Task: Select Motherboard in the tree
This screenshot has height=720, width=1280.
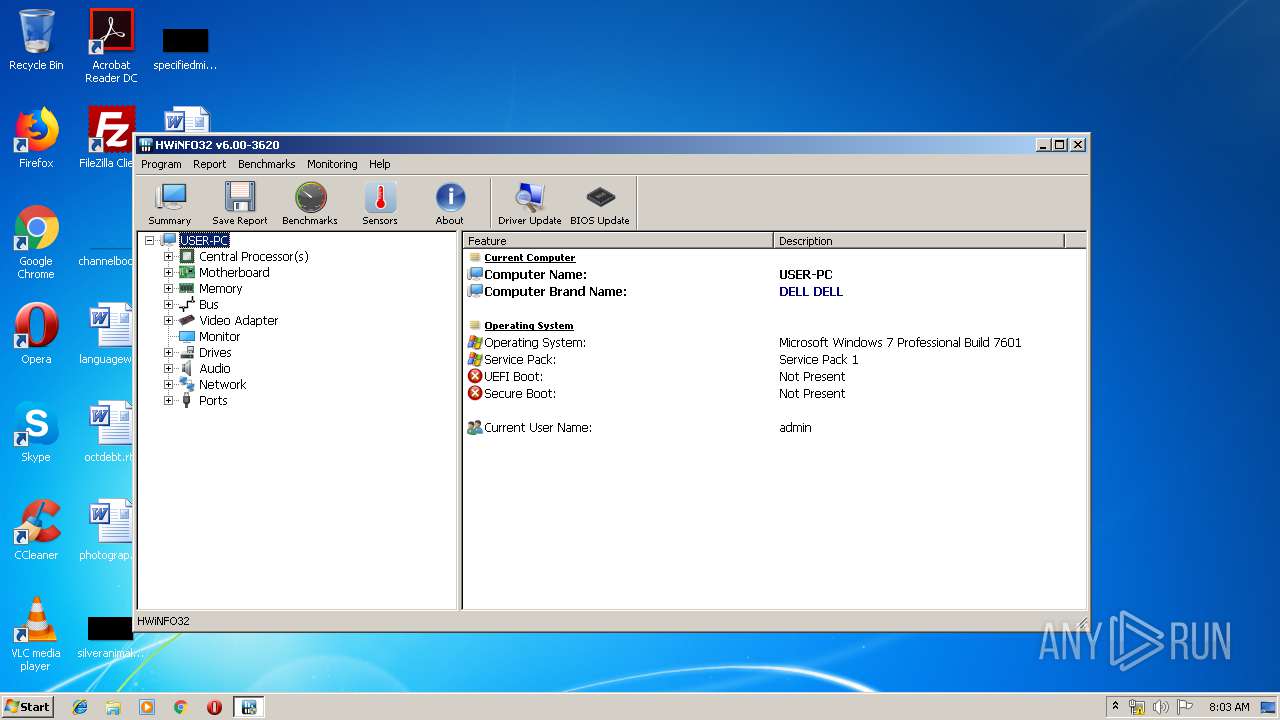Action: (x=234, y=272)
